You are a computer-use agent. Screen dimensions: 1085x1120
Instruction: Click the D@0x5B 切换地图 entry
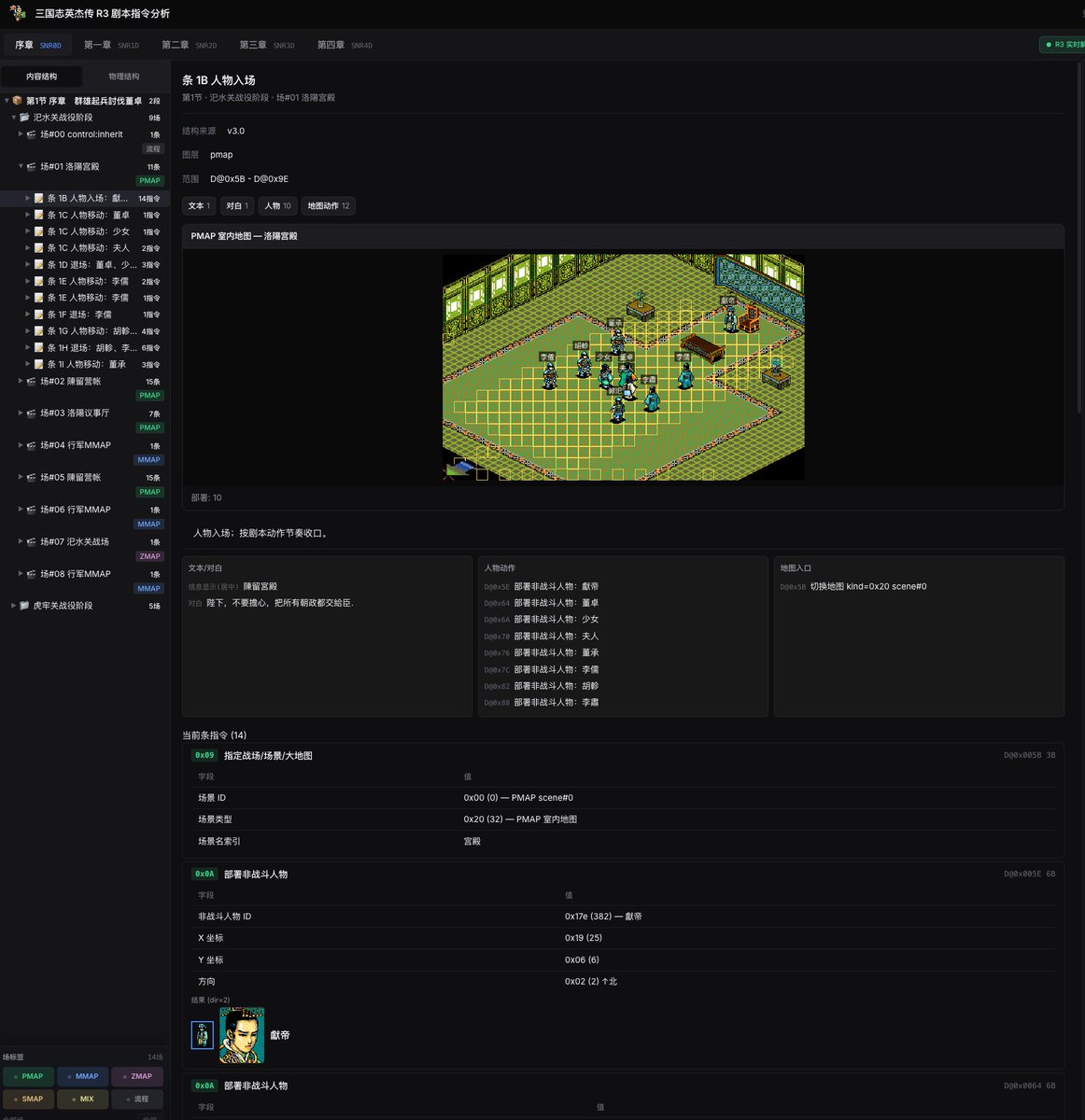point(853,587)
